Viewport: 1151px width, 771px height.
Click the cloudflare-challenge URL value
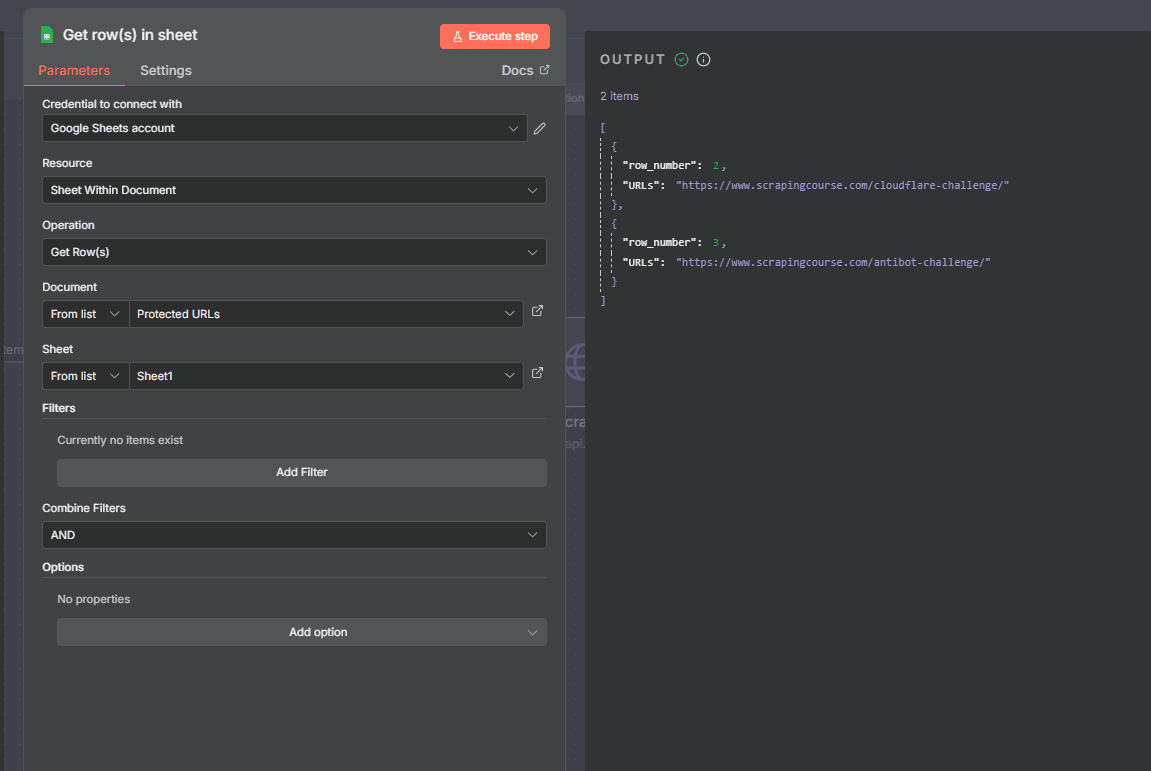pos(842,185)
